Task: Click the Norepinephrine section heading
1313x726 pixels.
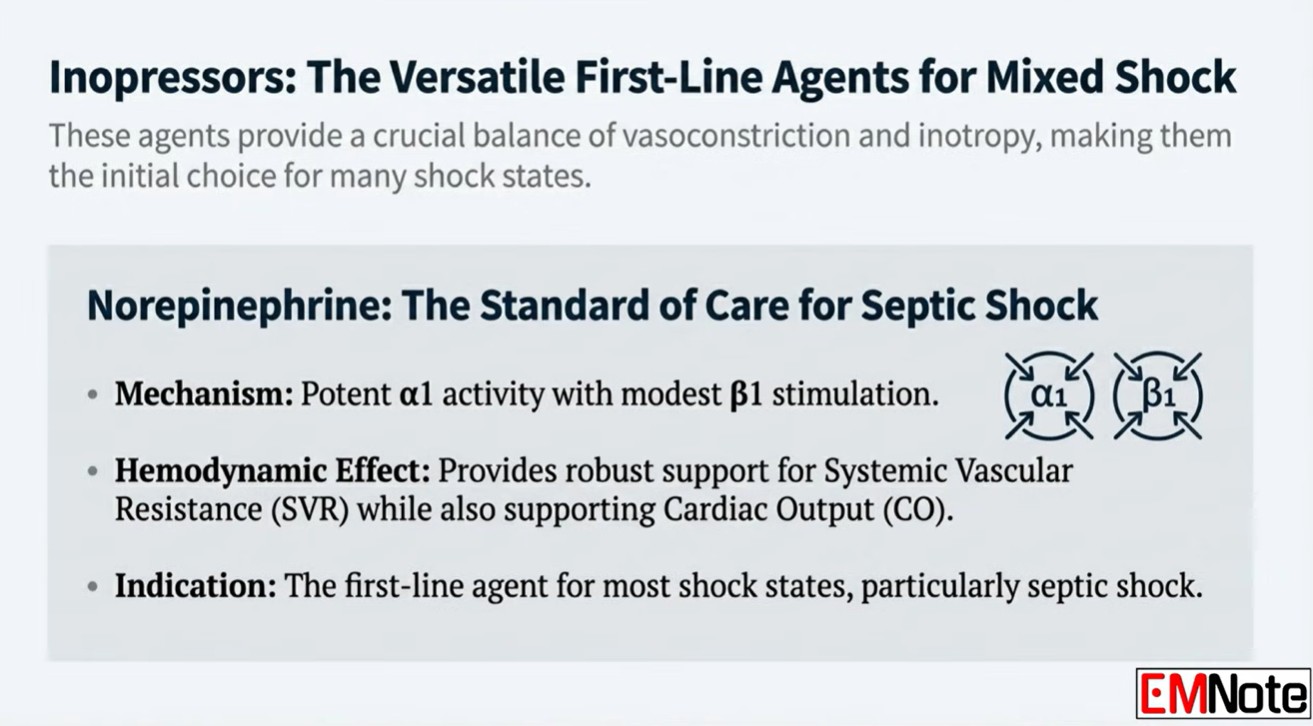Action: [x=592, y=305]
